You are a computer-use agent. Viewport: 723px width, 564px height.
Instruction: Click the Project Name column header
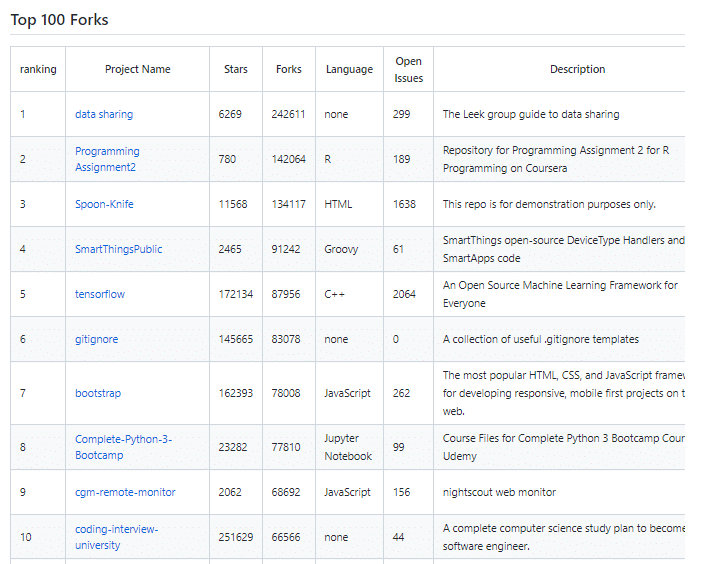click(x=138, y=69)
